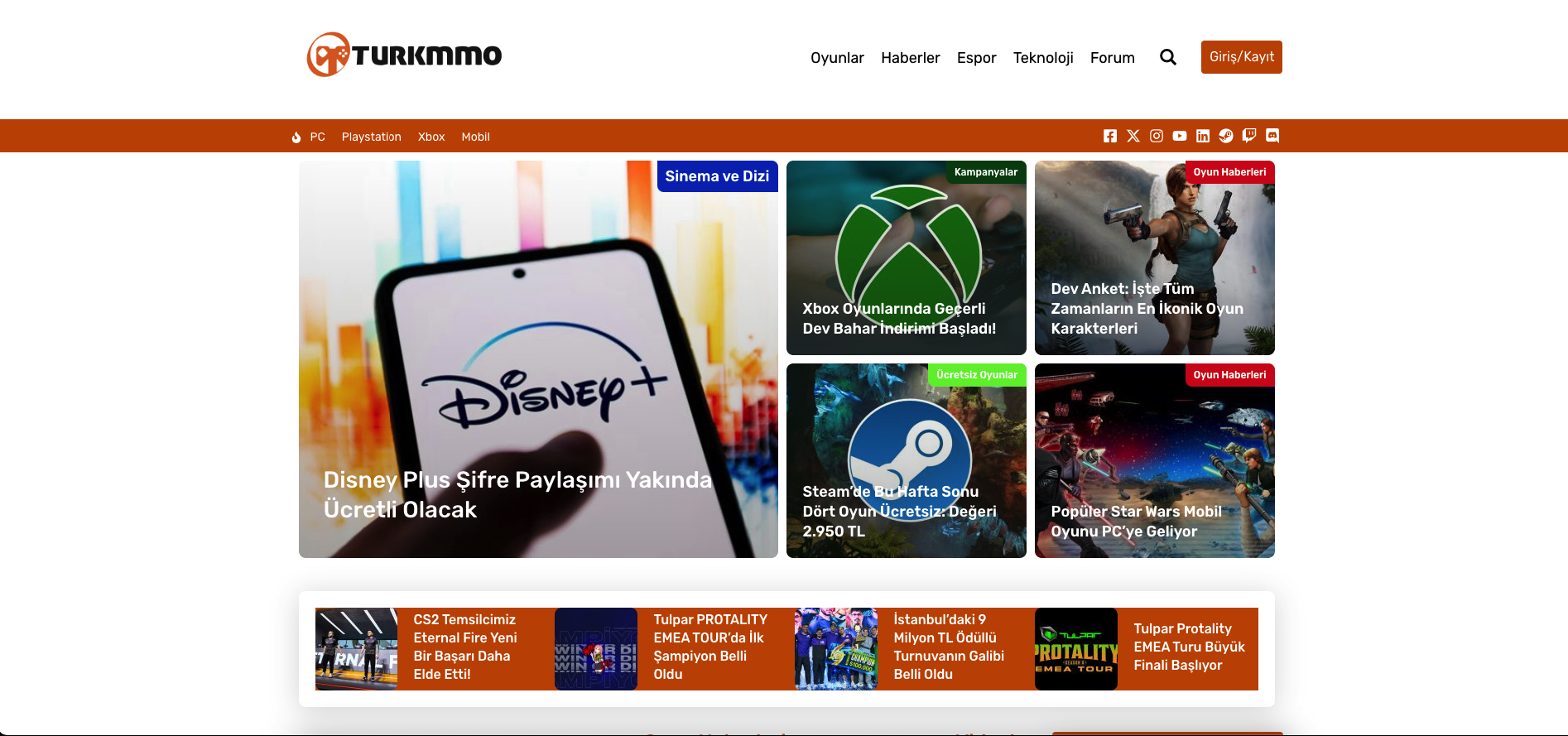Click the tournament winners team thumbnail
1568x736 pixels.
pyautogui.click(x=836, y=649)
